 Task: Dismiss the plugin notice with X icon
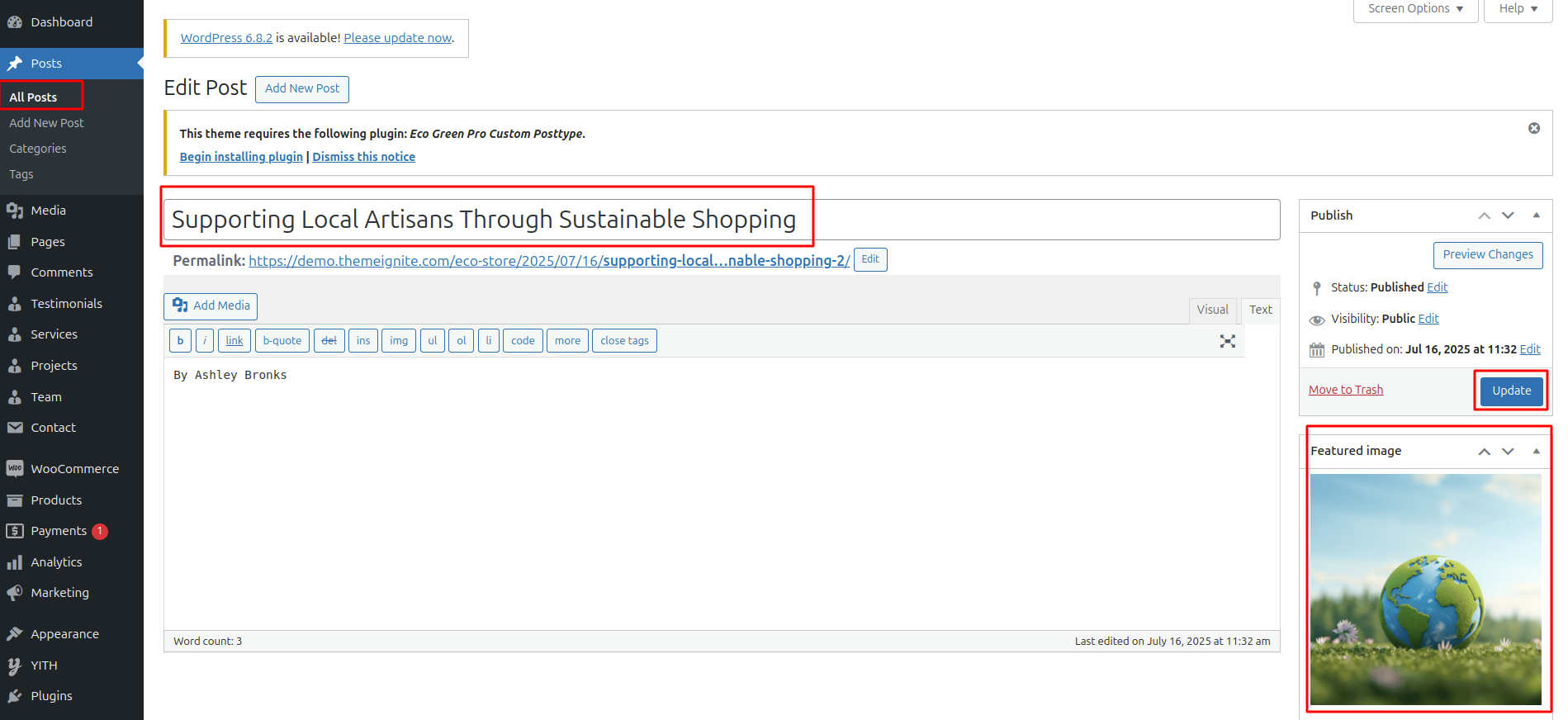[x=1533, y=128]
